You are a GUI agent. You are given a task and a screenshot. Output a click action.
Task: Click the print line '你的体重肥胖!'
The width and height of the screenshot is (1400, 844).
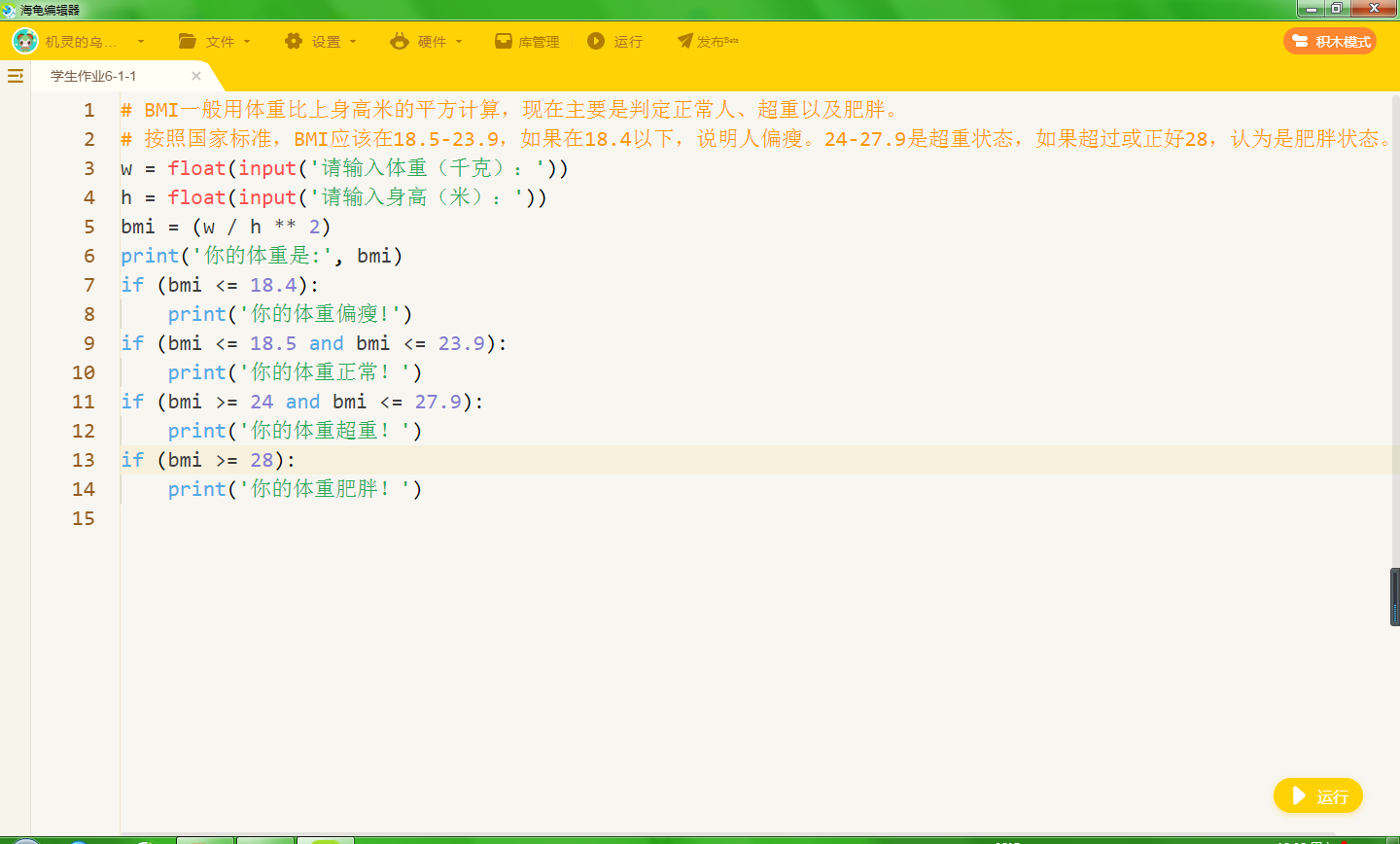pos(296,489)
